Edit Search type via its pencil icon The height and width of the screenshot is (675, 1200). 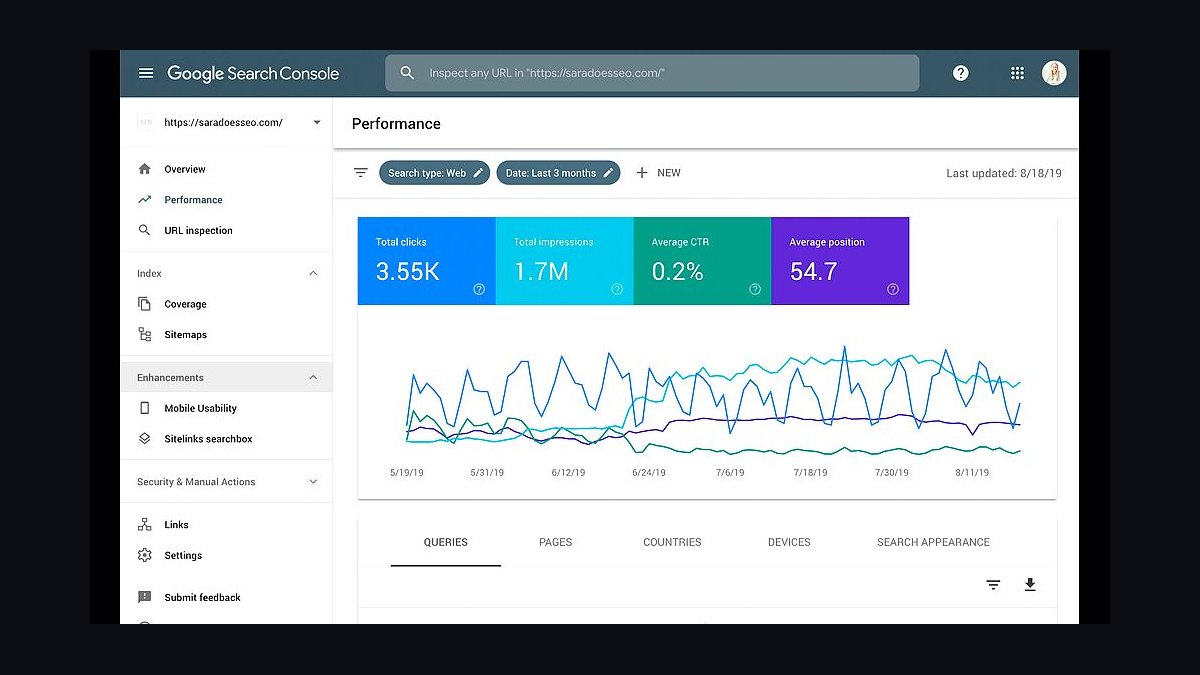pos(478,173)
